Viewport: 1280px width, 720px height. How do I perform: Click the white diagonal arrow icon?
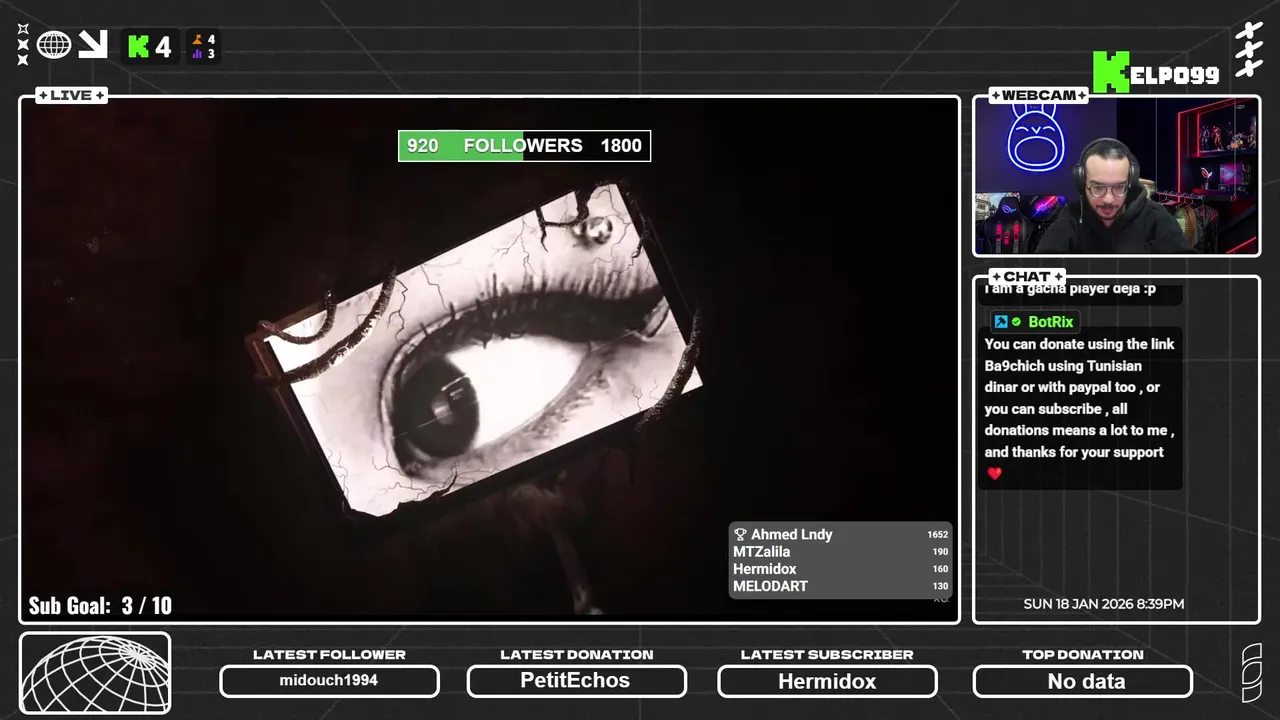tap(93, 45)
